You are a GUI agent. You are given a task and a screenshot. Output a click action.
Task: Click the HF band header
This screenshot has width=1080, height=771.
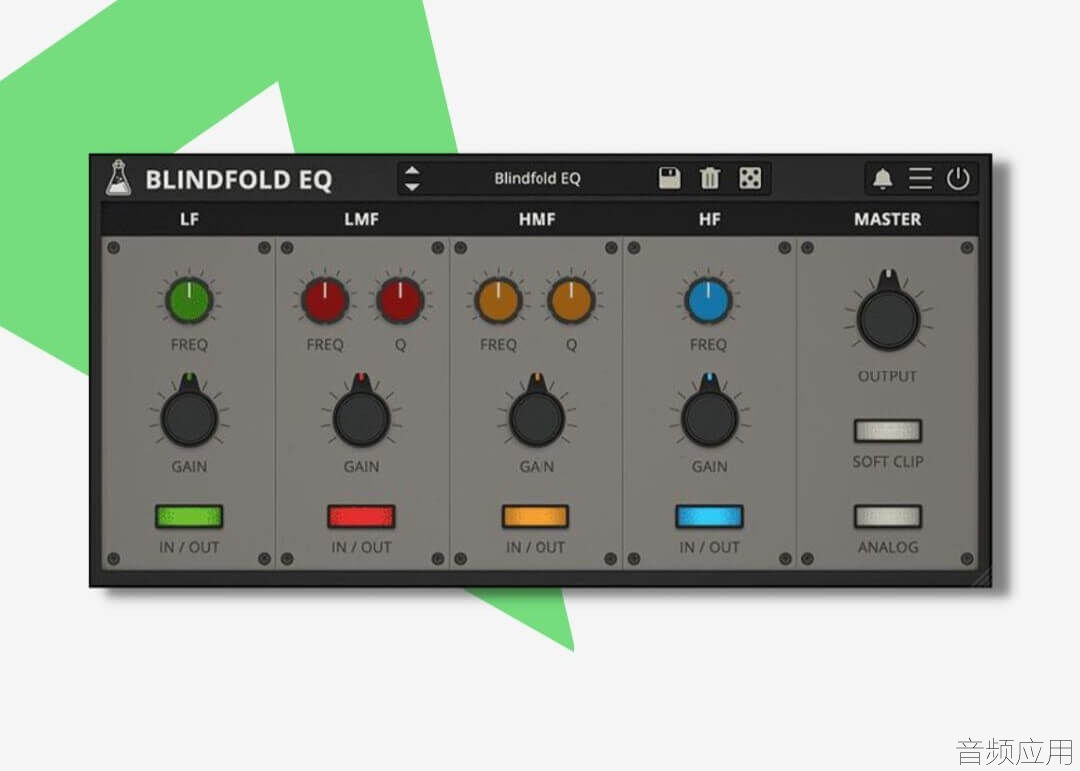click(x=709, y=219)
